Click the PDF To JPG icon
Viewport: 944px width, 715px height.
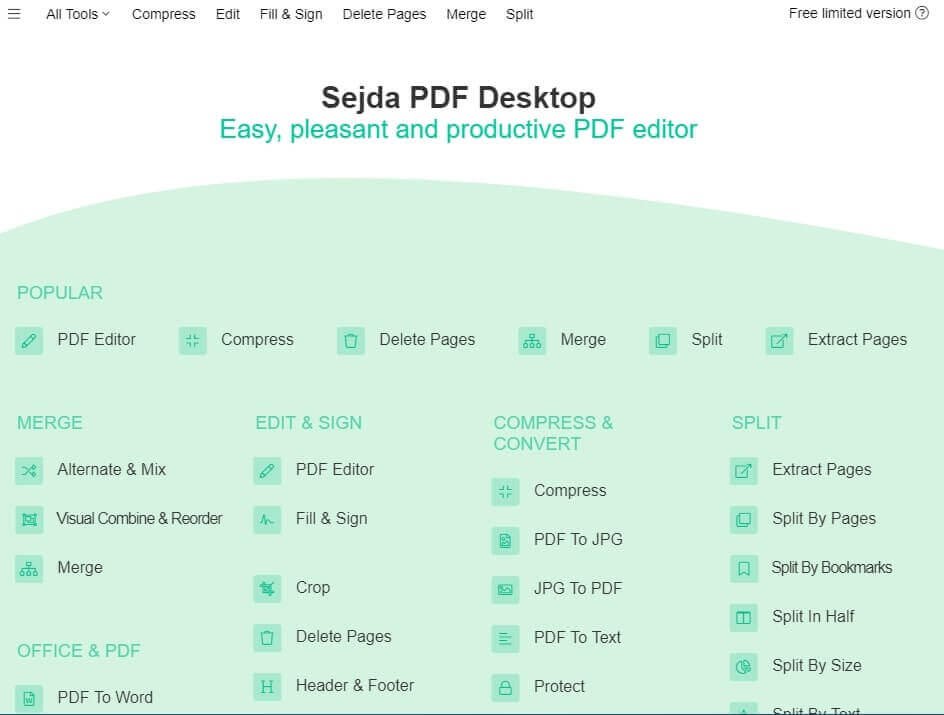click(506, 540)
